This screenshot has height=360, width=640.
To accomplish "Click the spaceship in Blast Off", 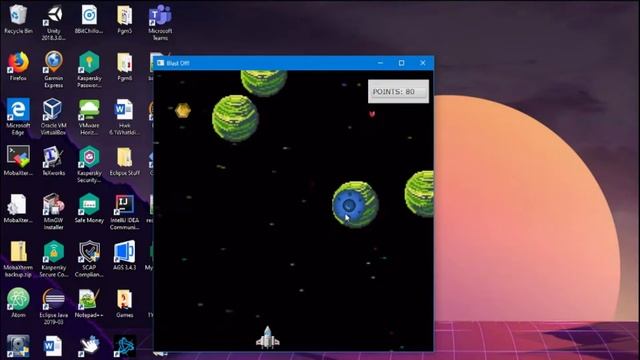I will pyautogui.click(x=268, y=337).
